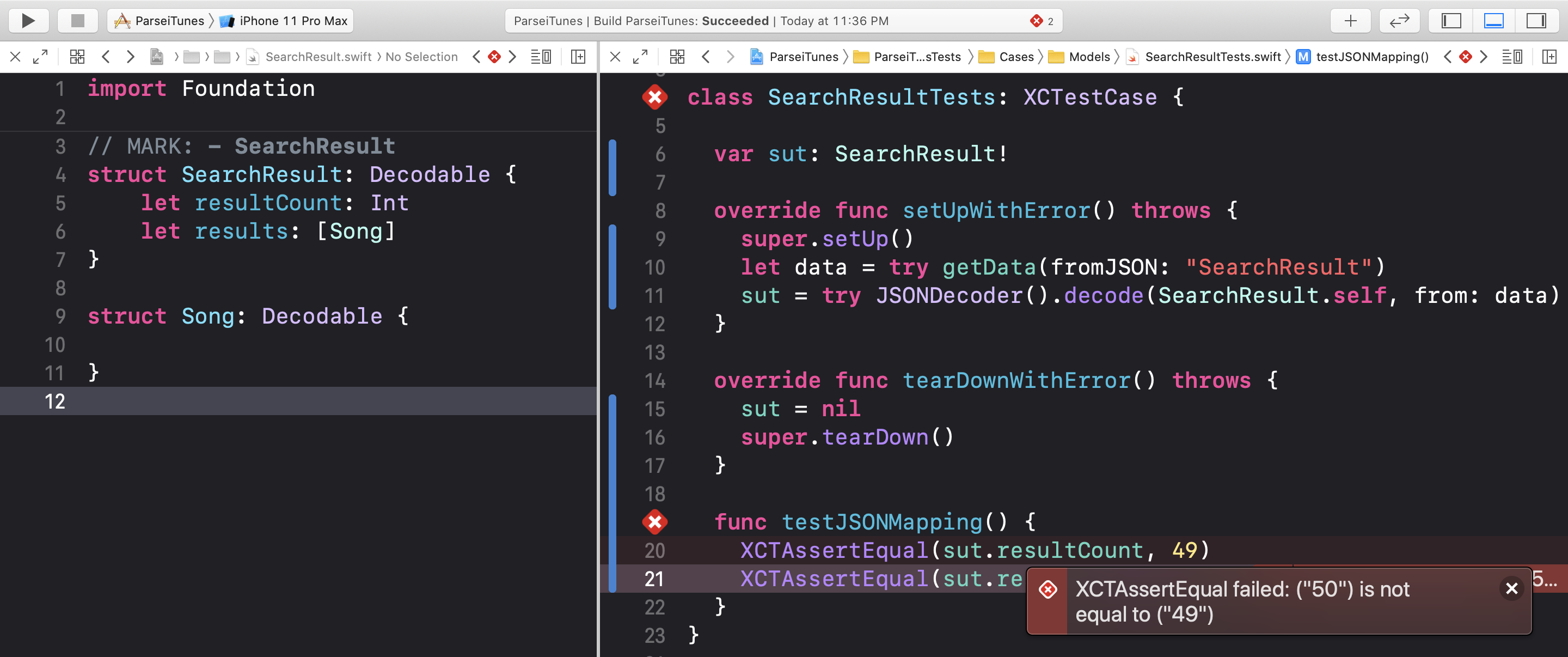Go back using the left editor's back arrow
The width and height of the screenshot is (1568, 657).
(x=106, y=56)
